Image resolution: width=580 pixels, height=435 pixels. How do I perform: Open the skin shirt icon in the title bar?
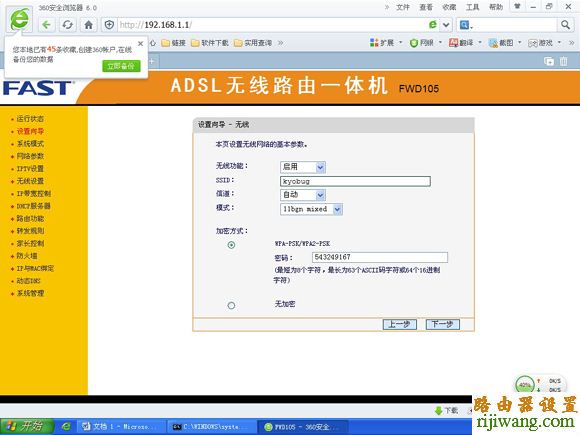(517, 7)
